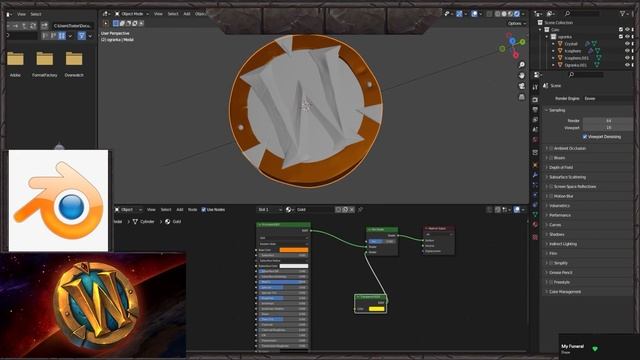Open the 3D viewport View menu
This screenshot has height=360, width=640.
[x=158, y=13]
